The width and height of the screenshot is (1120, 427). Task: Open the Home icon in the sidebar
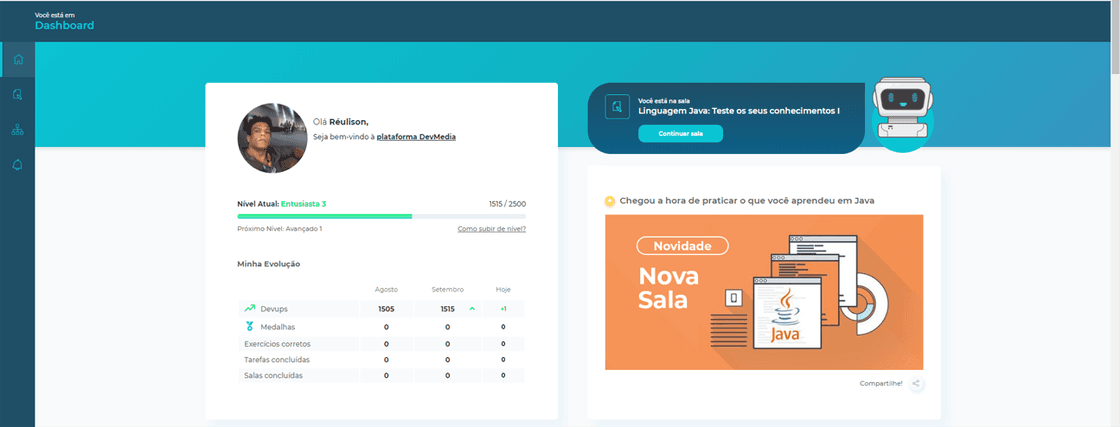coord(18,59)
